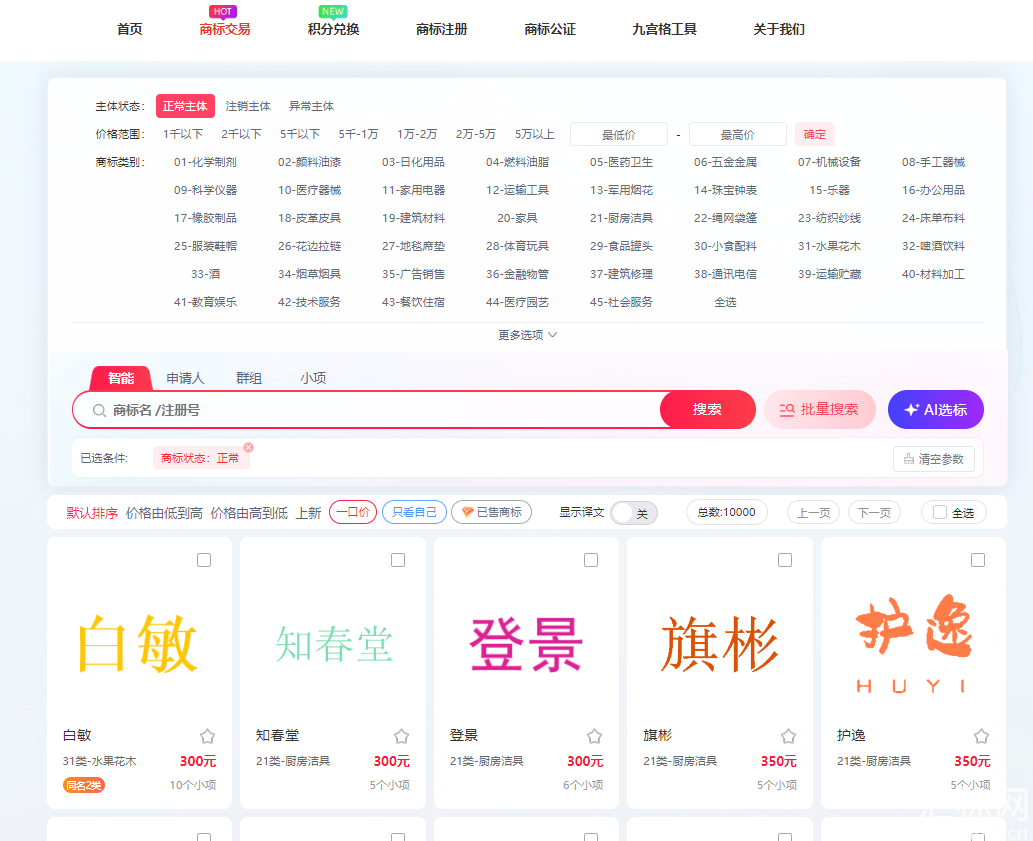Open 批量搜索 batch search
The width and height of the screenshot is (1033, 841).
click(x=820, y=410)
